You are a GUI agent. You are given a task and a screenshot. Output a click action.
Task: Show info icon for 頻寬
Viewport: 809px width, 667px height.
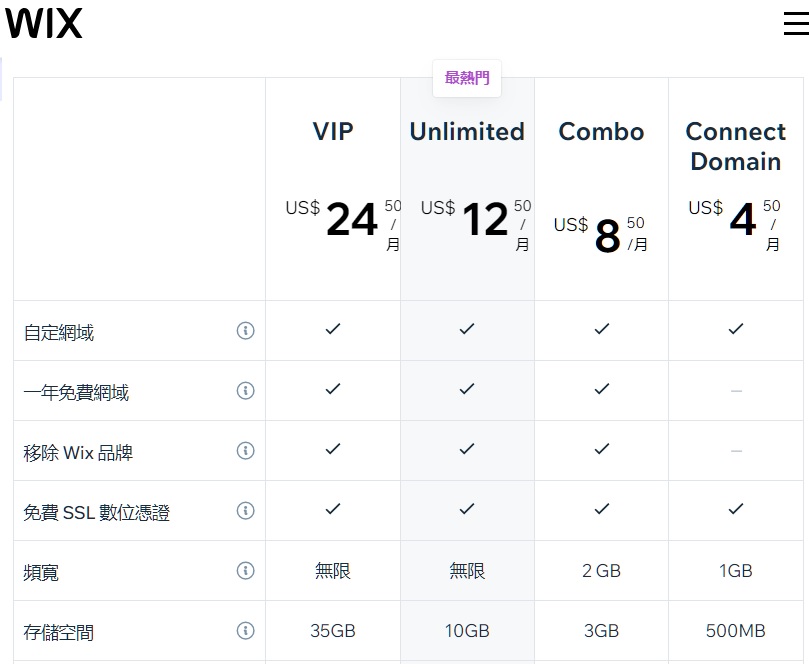point(246,571)
